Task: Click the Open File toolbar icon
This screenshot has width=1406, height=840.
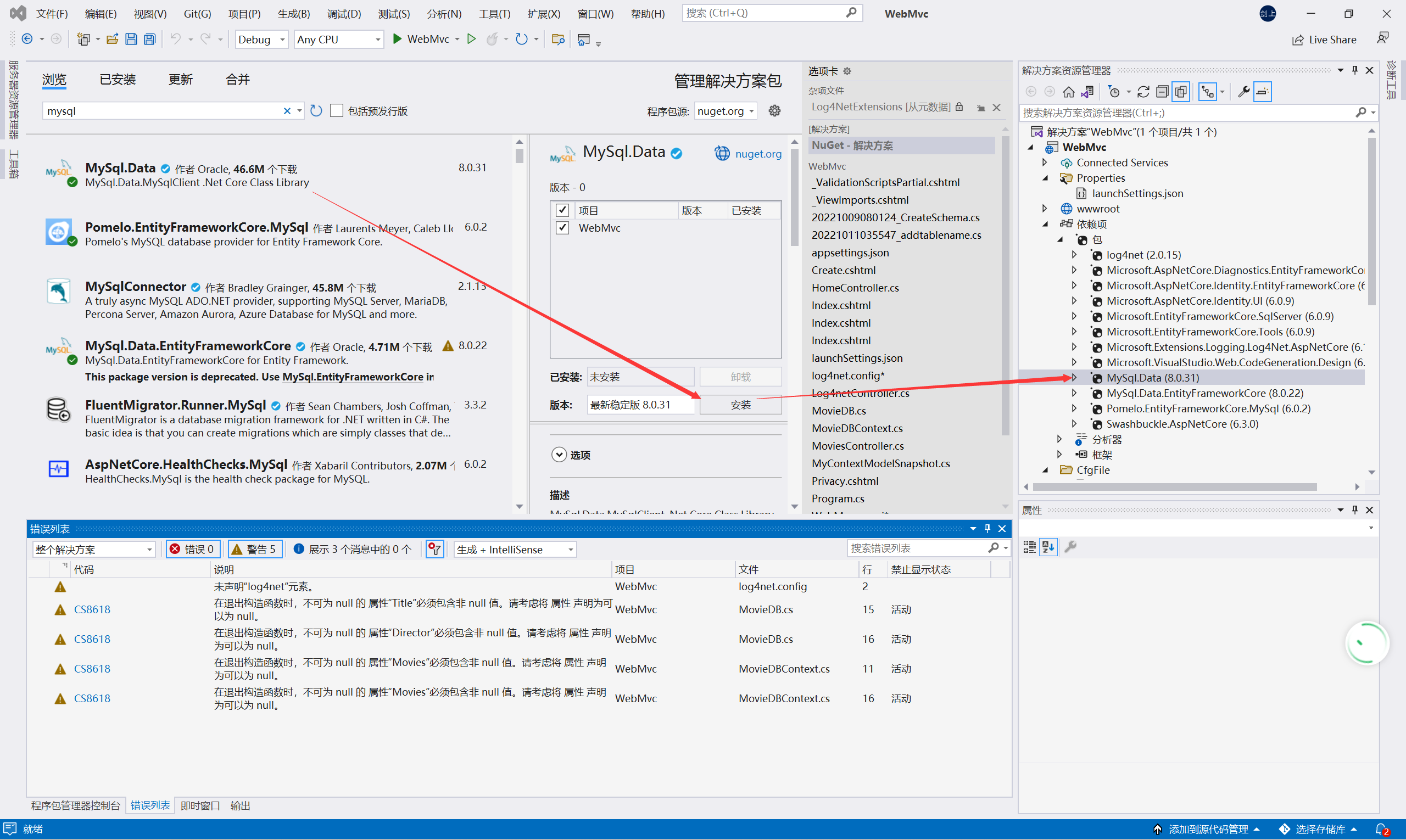Action: (112, 39)
